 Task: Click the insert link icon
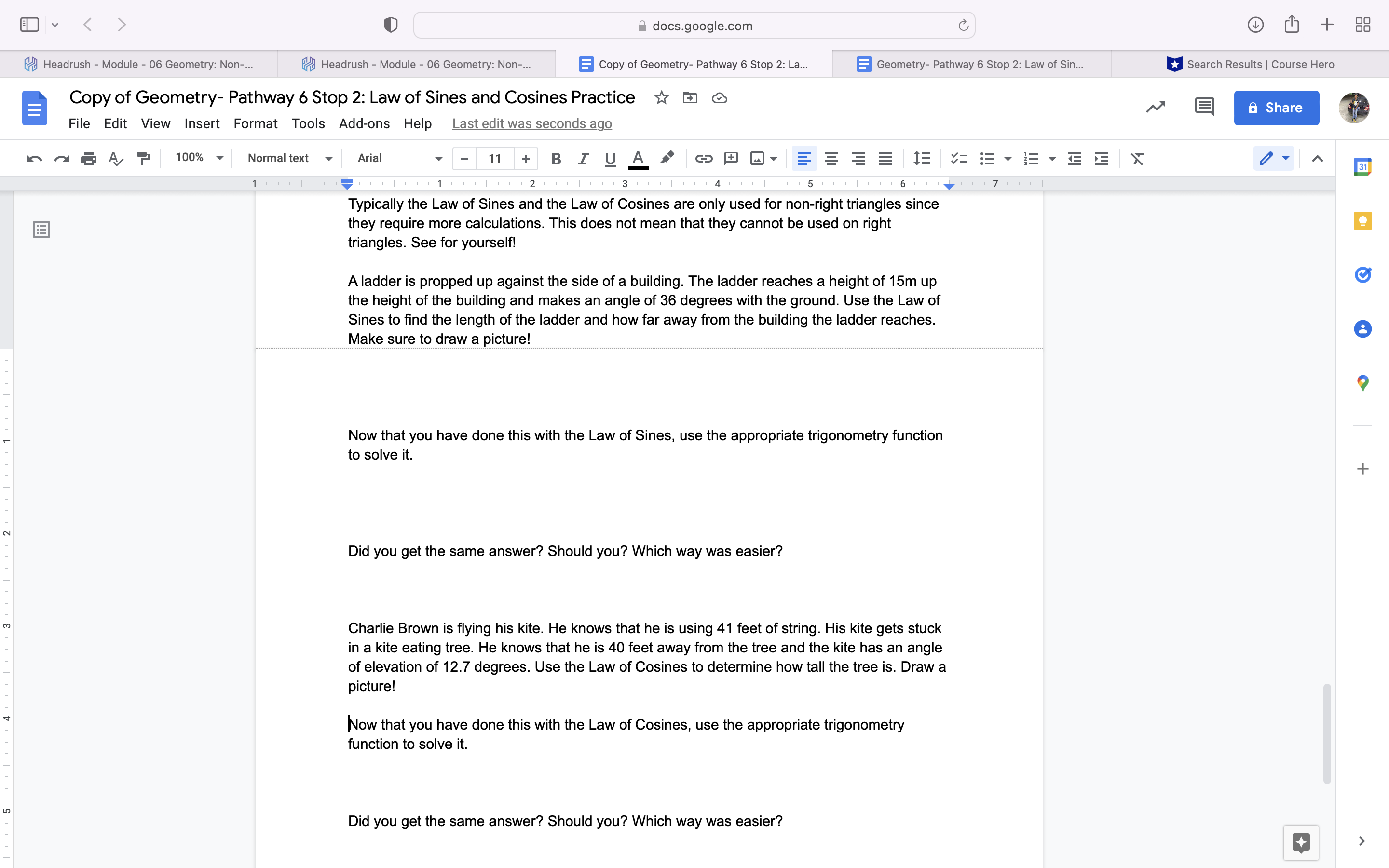(704, 159)
